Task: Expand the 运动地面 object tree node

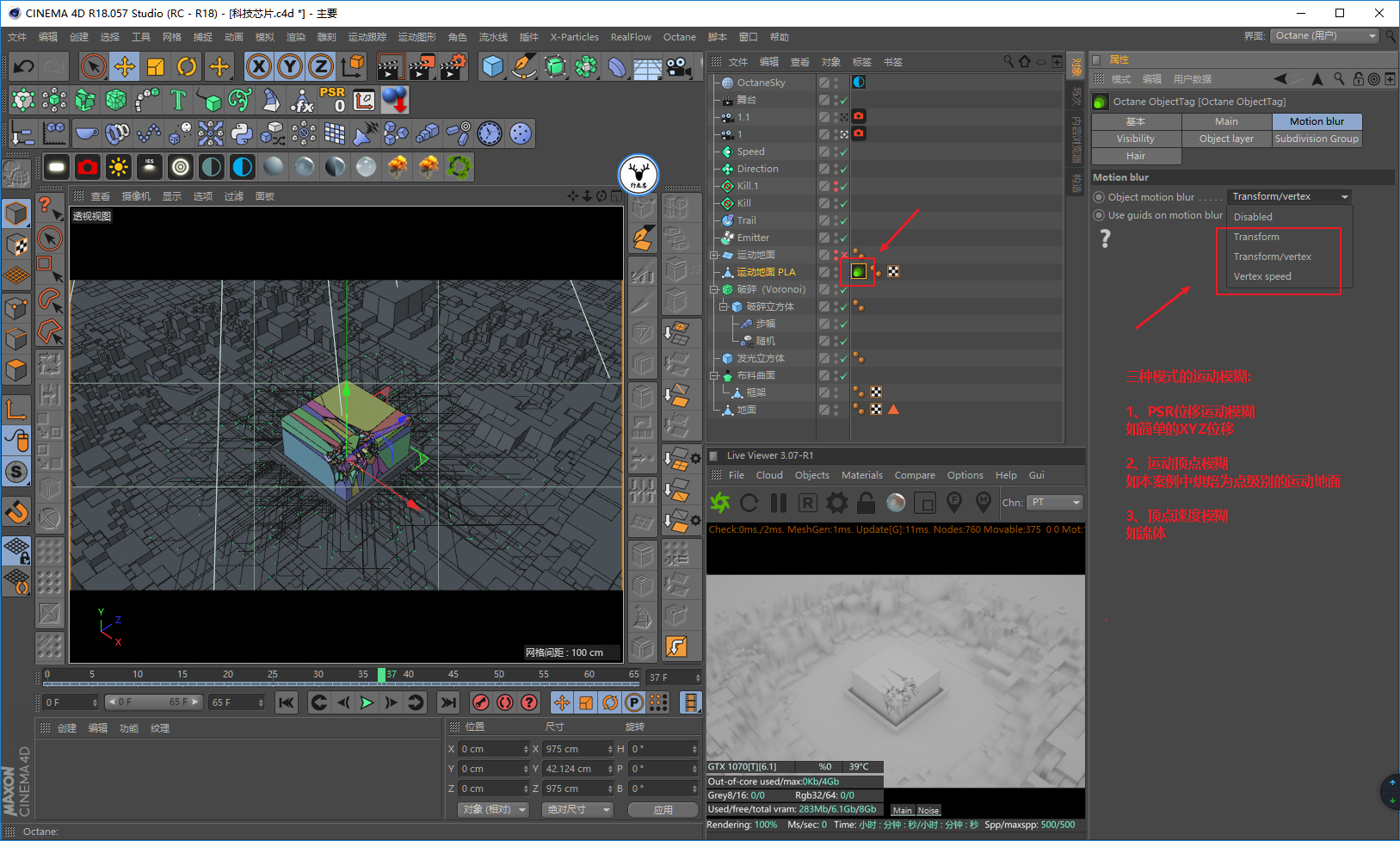Action: click(x=713, y=255)
